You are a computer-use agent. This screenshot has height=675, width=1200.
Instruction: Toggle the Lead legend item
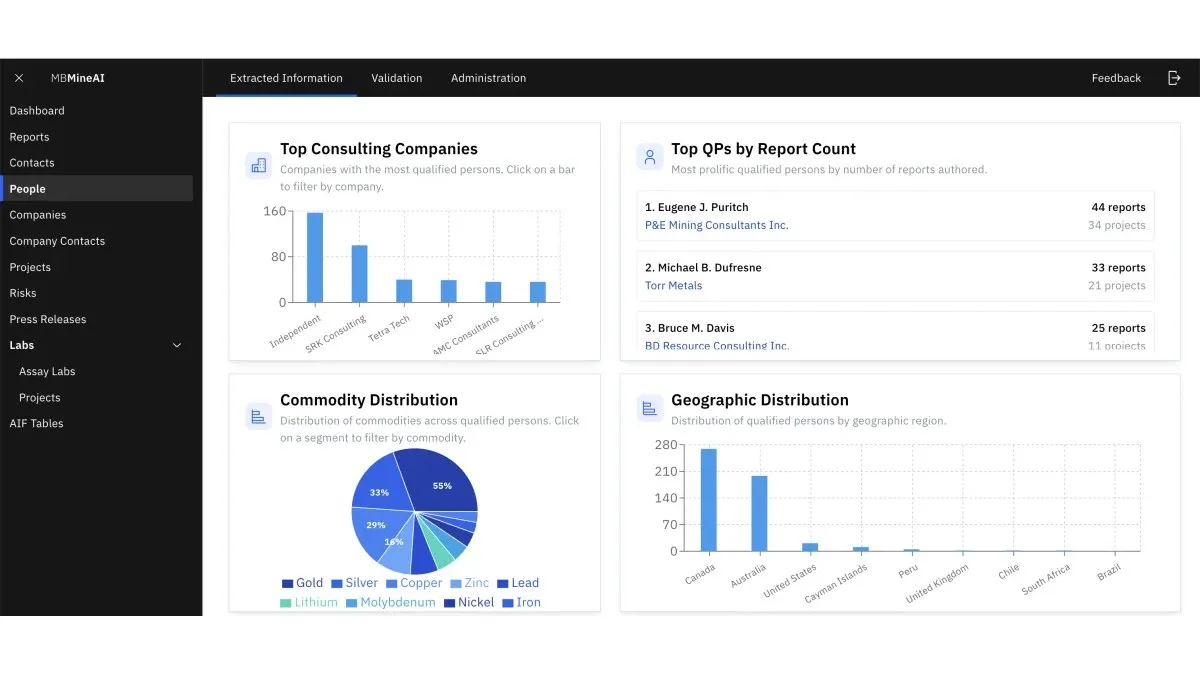(518, 583)
